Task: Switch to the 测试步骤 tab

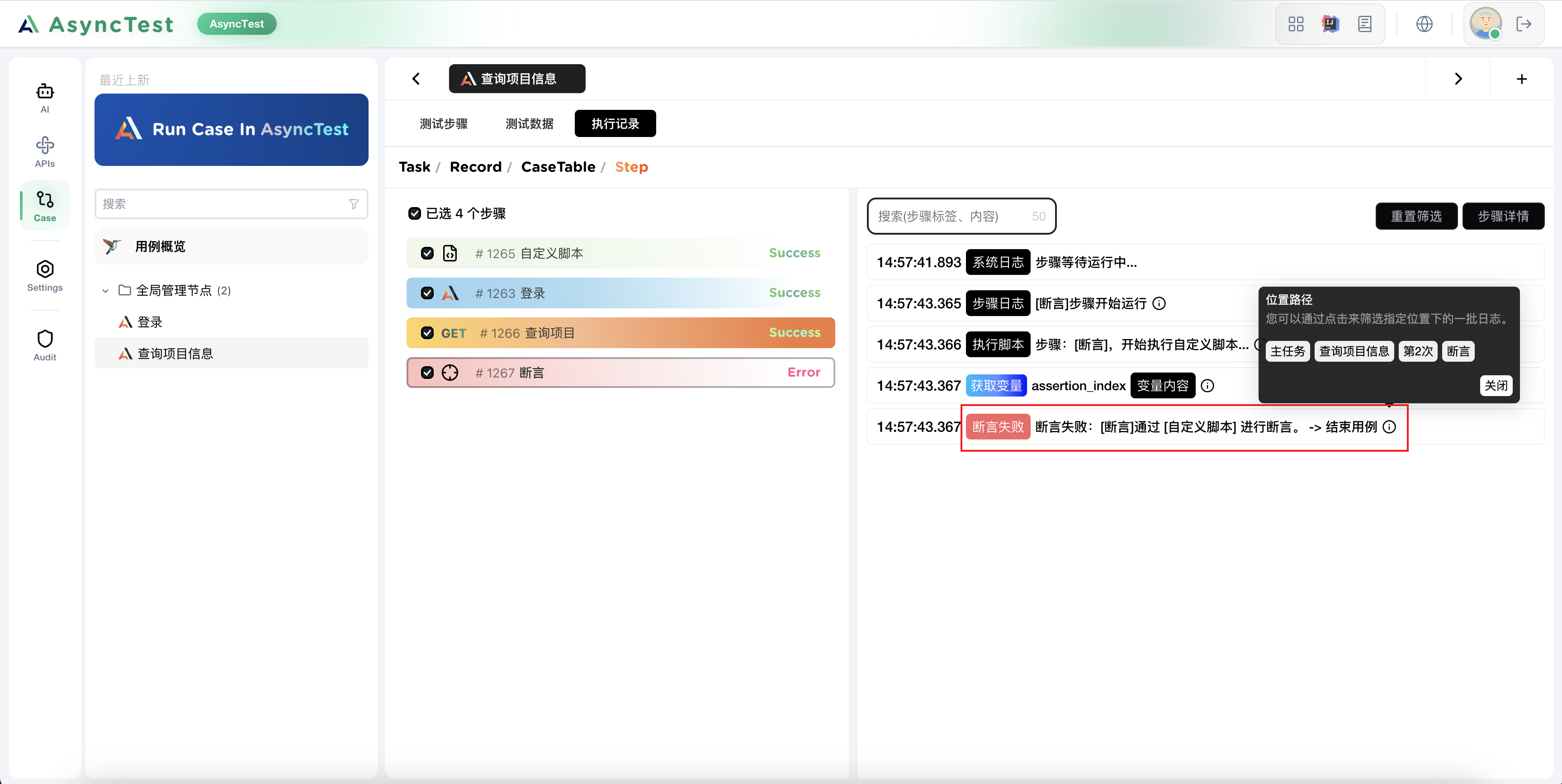Action: [443, 124]
